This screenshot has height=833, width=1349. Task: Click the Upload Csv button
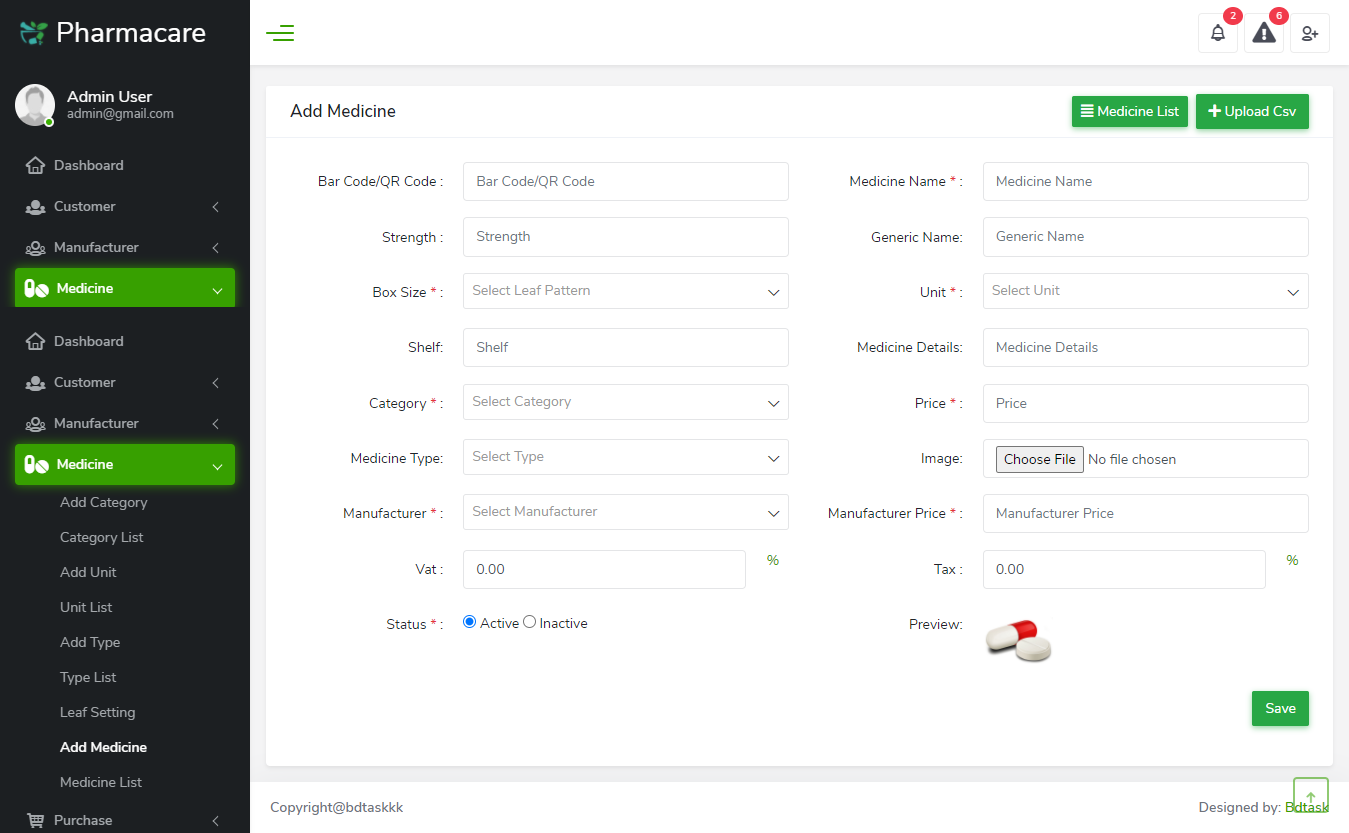coord(1252,111)
